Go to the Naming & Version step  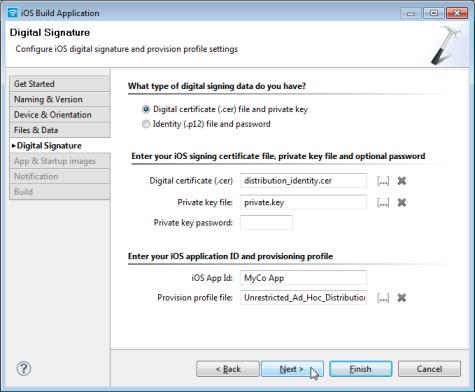(x=60, y=99)
